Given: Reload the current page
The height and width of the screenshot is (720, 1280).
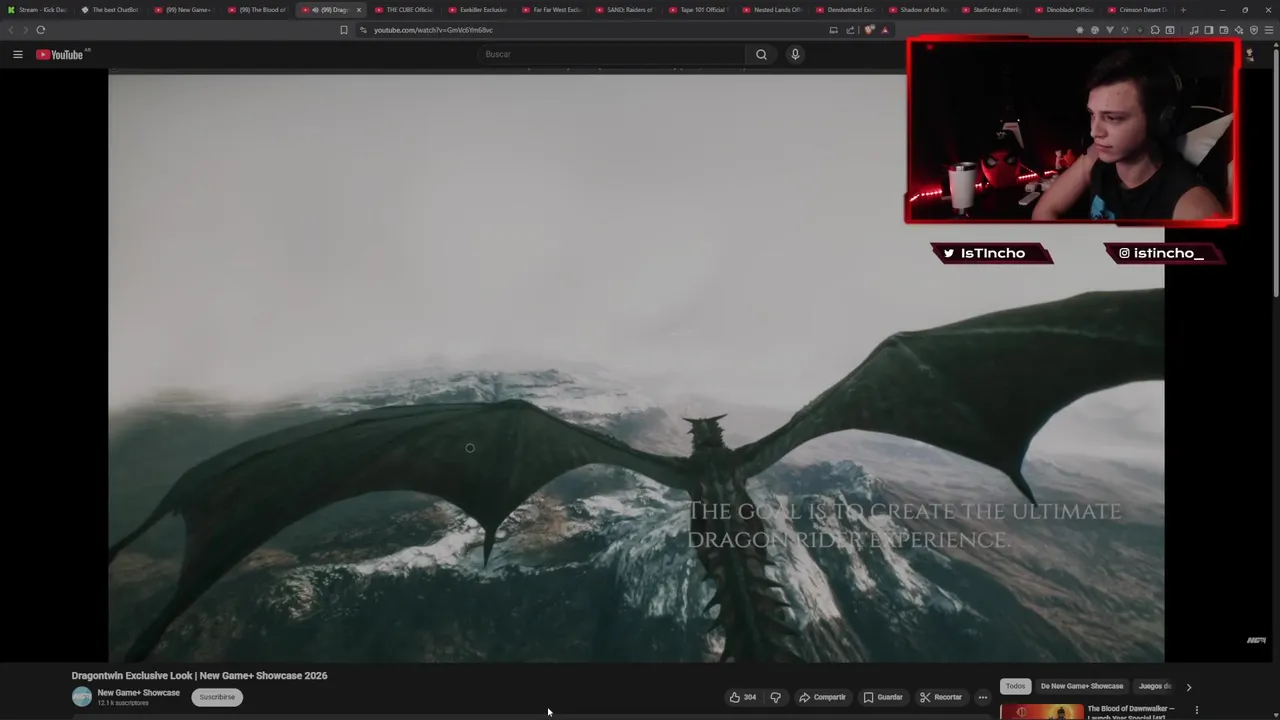Looking at the screenshot, I should click(40, 30).
